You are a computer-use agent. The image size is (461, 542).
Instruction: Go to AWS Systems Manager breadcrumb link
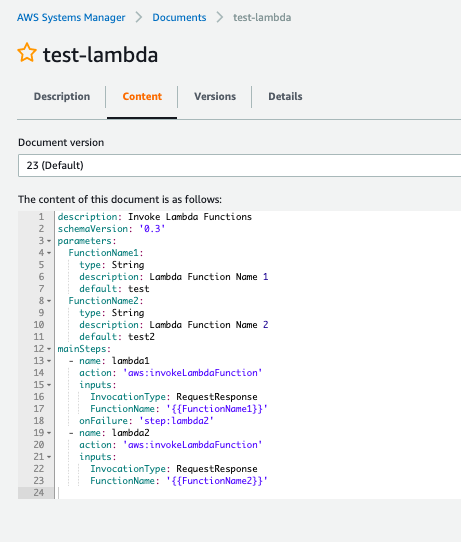click(x=71, y=17)
